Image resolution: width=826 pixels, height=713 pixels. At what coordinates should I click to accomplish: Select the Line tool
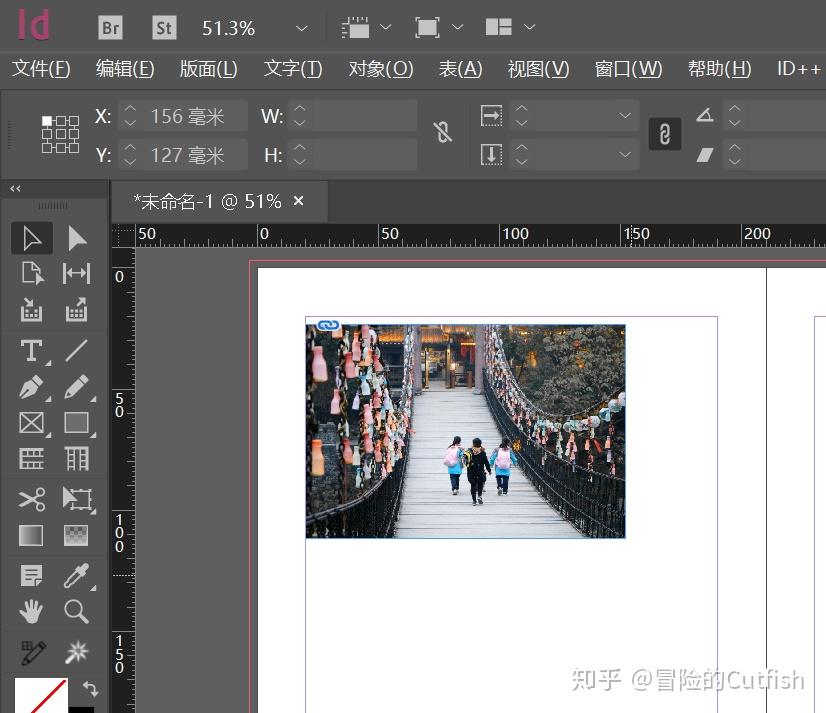pos(77,350)
